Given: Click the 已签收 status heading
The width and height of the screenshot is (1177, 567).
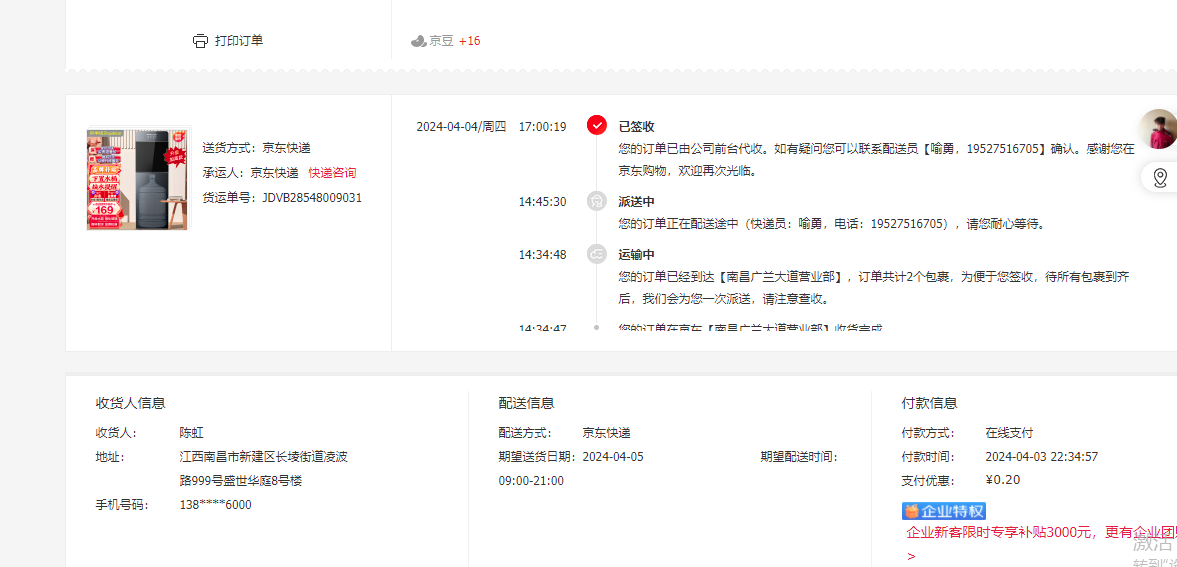Looking at the screenshot, I should pos(637,126).
